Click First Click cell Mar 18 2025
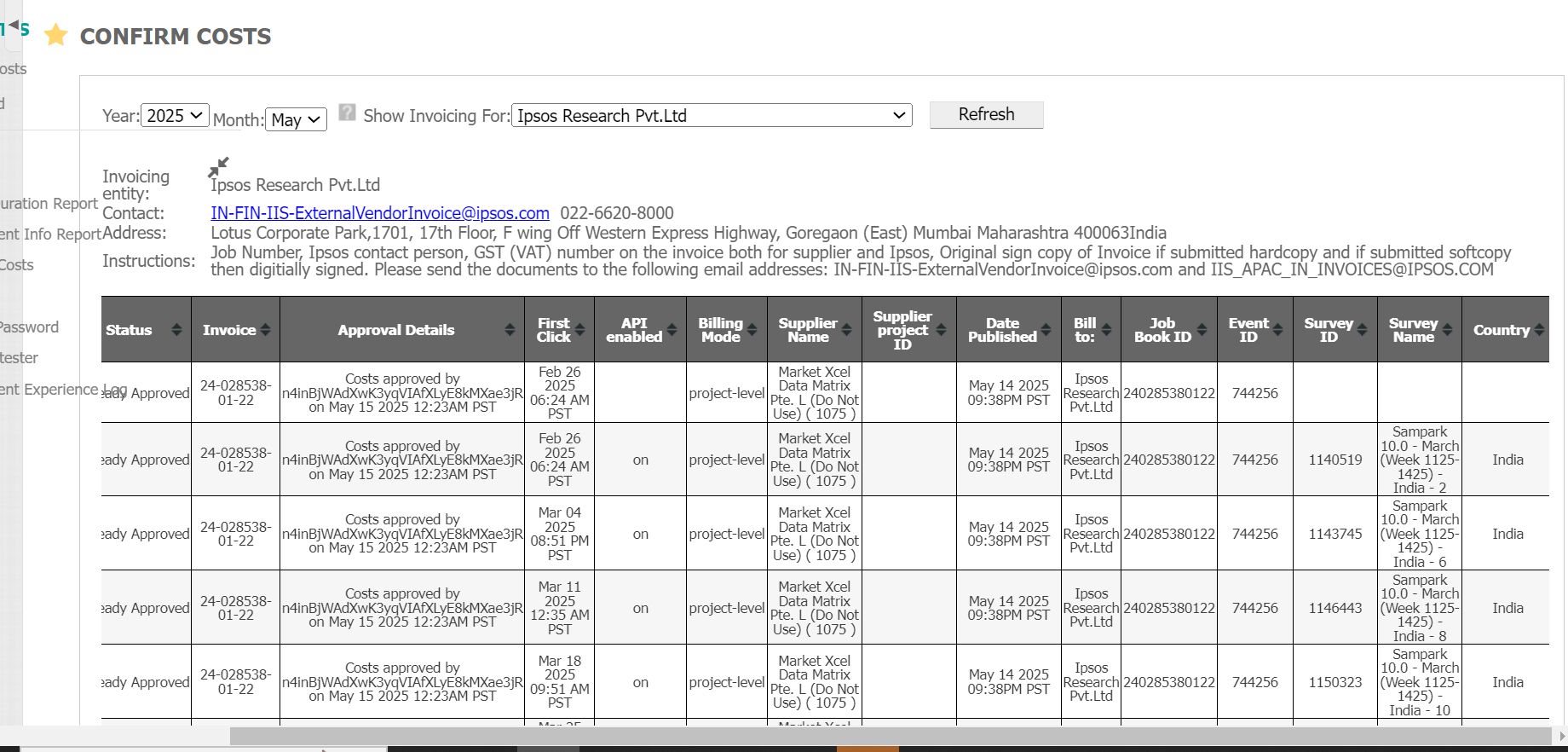Viewport: 1568px width, 752px height. click(560, 682)
